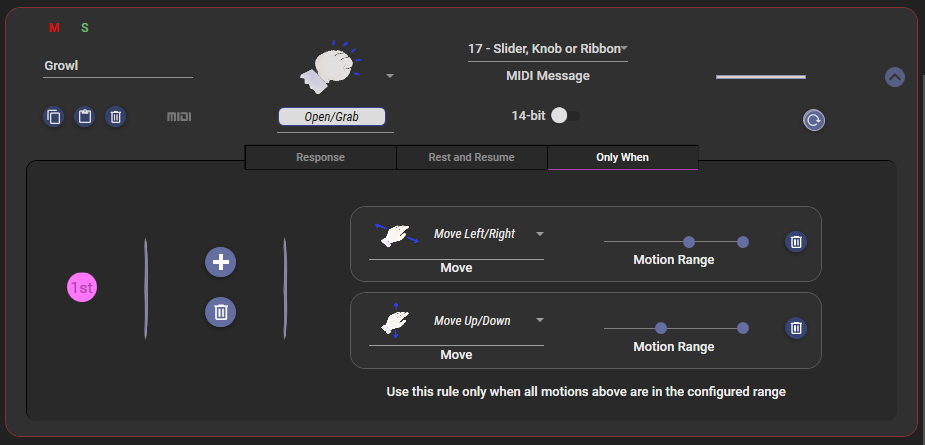Click the copy rule icon
This screenshot has height=445, width=925.
coord(54,117)
